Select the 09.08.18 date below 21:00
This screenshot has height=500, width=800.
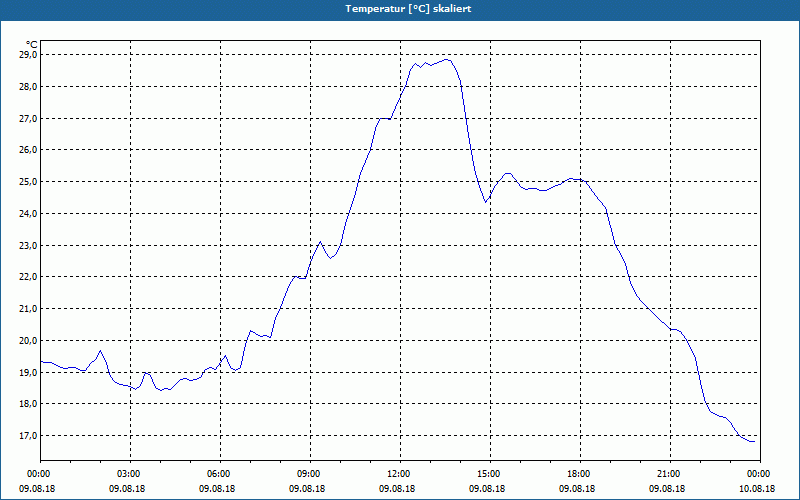pos(667,488)
